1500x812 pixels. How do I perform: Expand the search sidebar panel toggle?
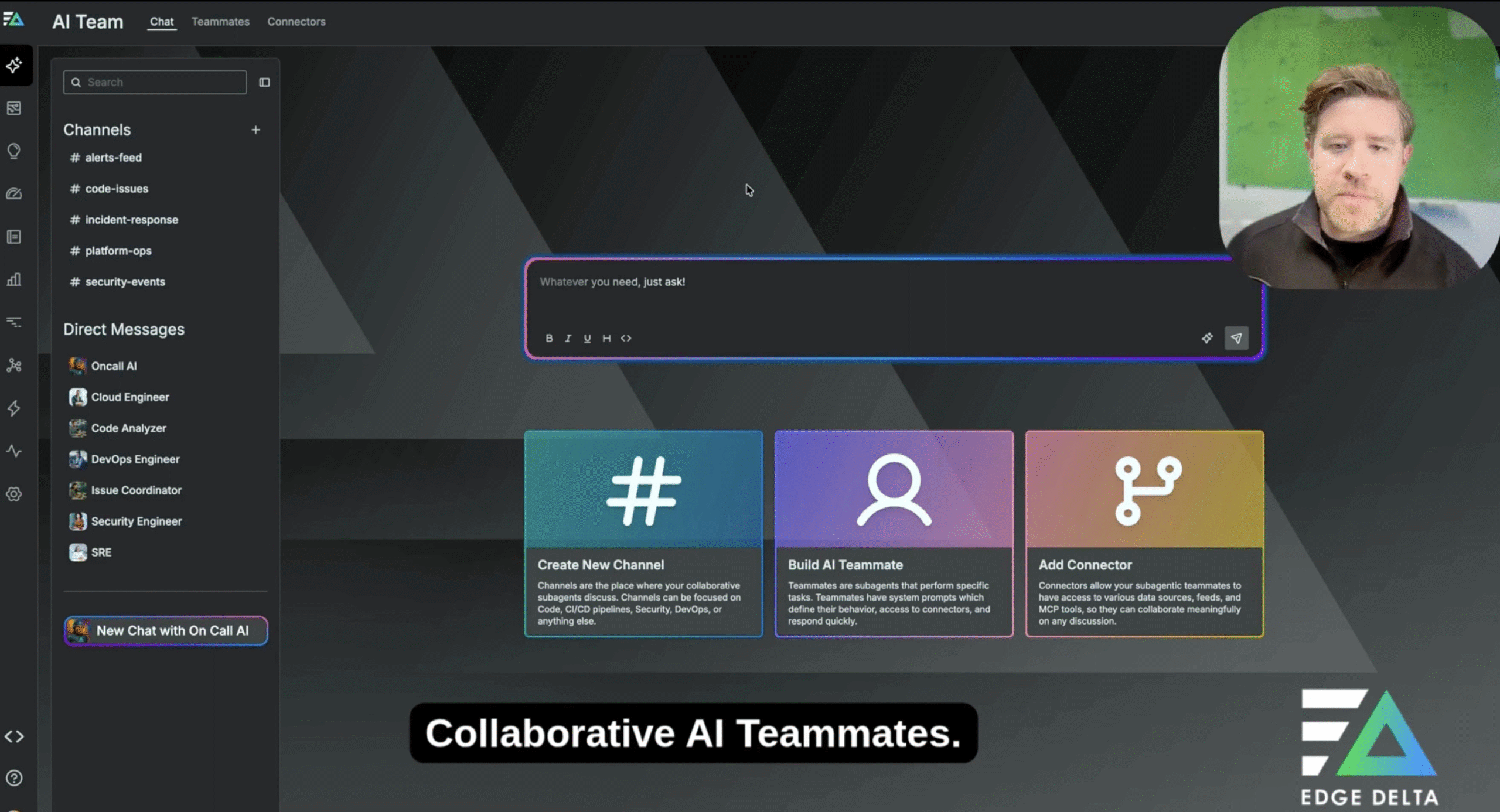click(264, 82)
